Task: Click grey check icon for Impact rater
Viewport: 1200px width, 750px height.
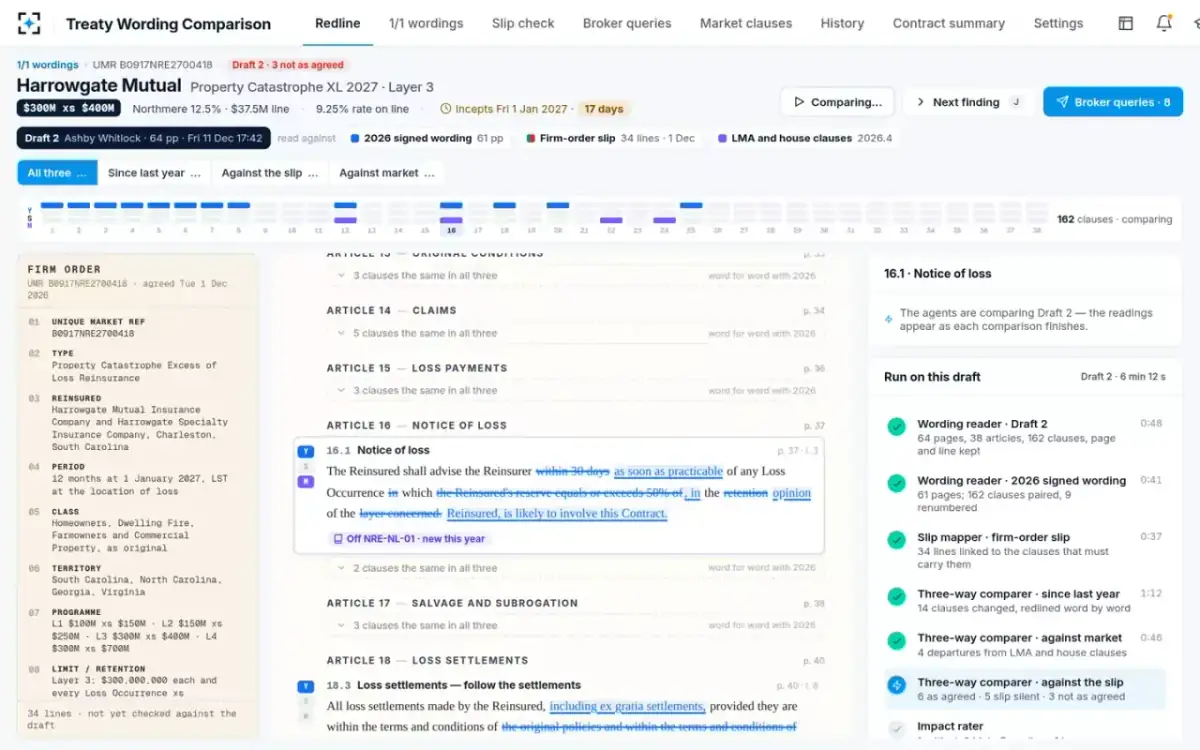Action: pyautogui.click(x=897, y=729)
